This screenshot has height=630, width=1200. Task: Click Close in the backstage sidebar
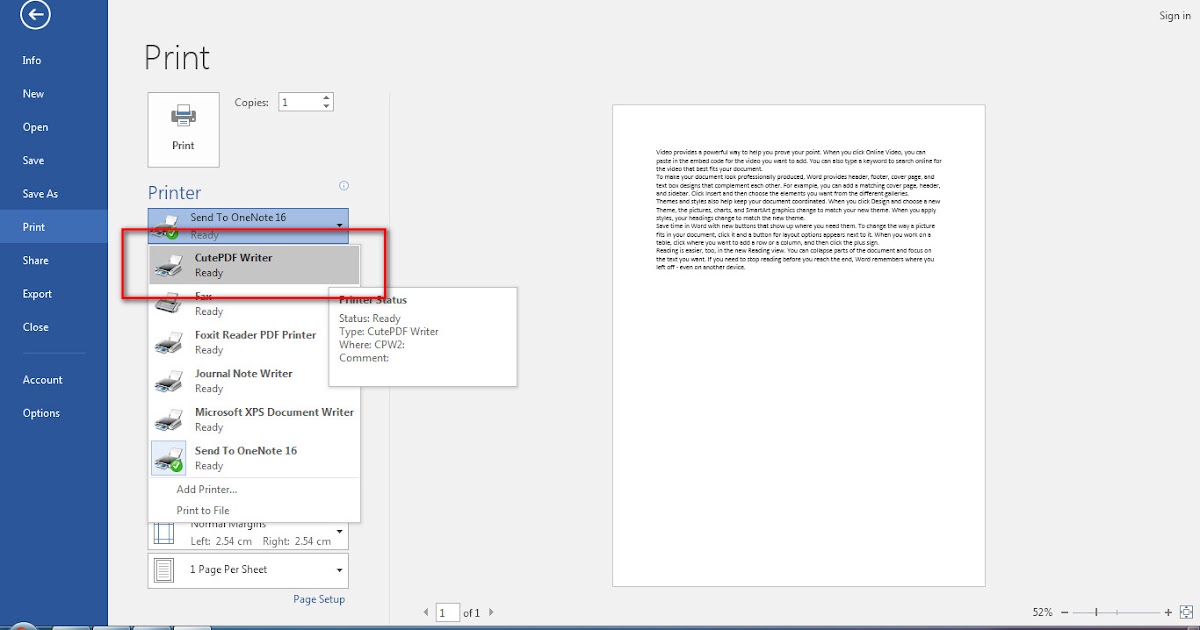click(x=35, y=327)
